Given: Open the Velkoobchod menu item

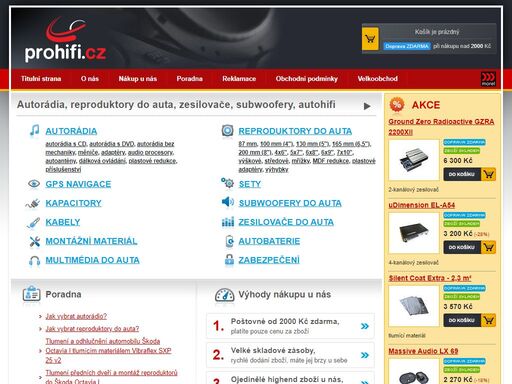Looking at the screenshot, I should 377,79.
